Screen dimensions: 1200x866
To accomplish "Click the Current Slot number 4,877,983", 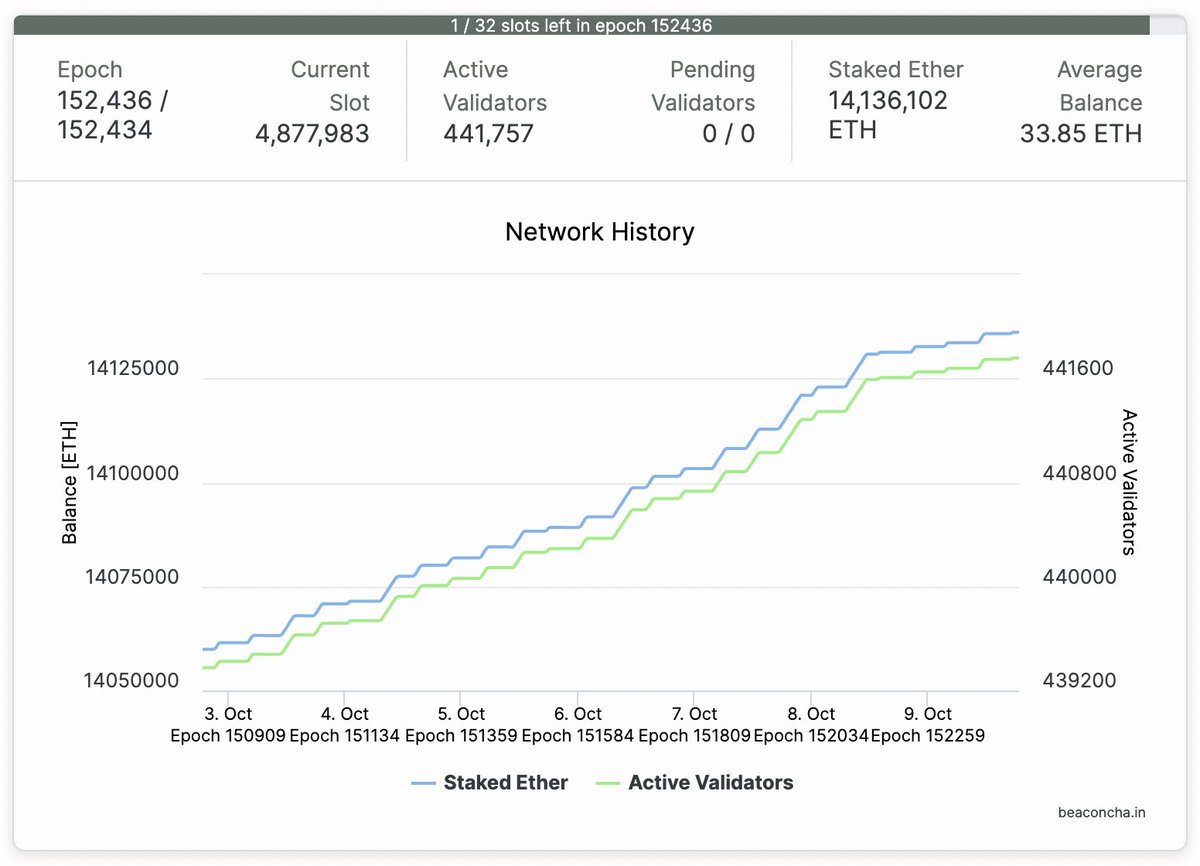I will pyautogui.click(x=312, y=134).
